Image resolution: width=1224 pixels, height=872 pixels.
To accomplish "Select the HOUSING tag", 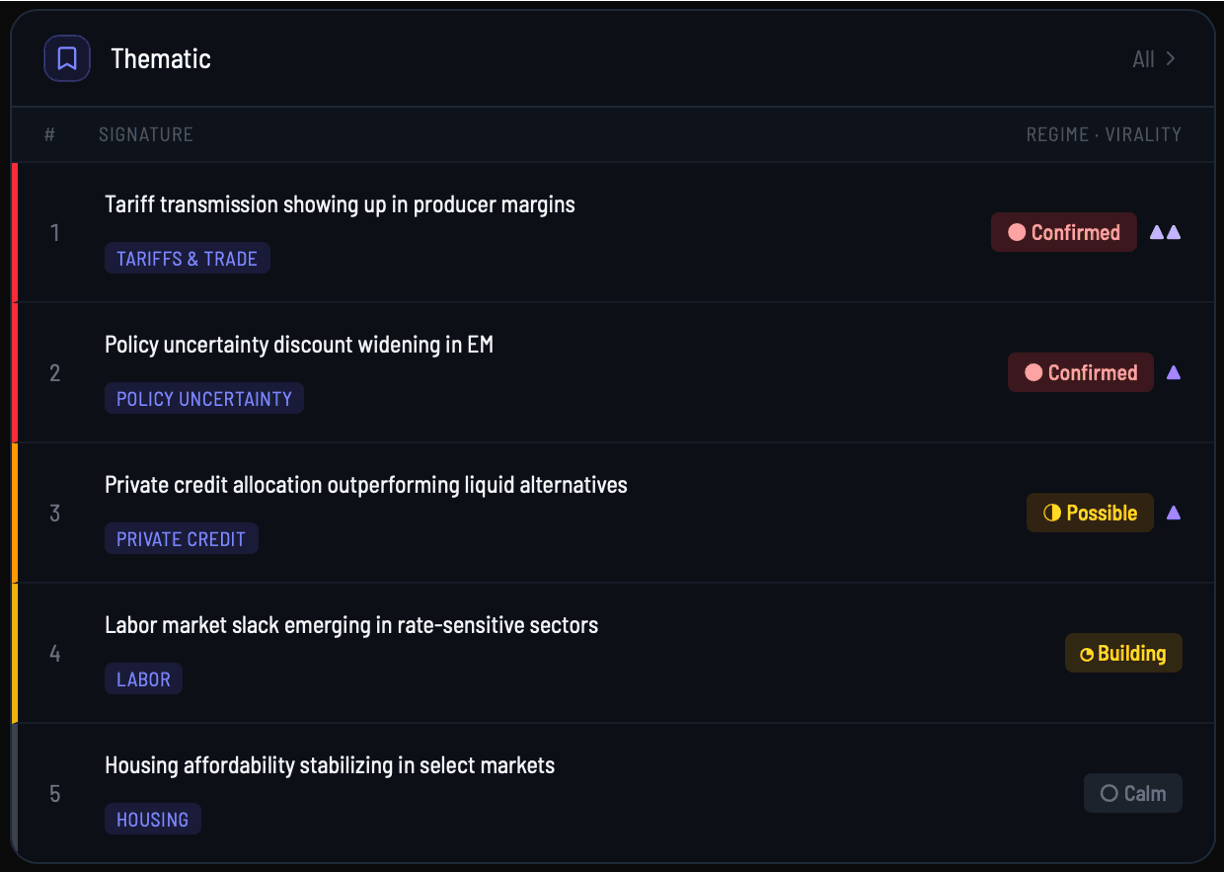I will pyautogui.click(x=152, y=819).
